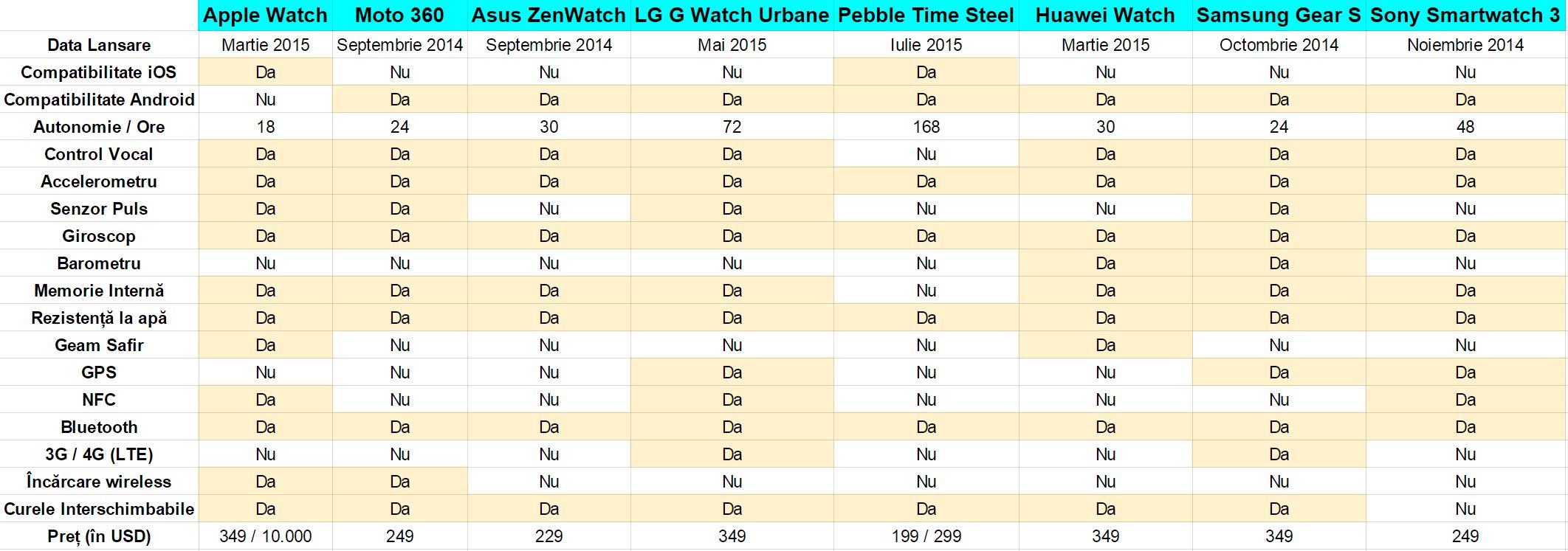Click the Pebble Time Steel header

tap(926, 15)
